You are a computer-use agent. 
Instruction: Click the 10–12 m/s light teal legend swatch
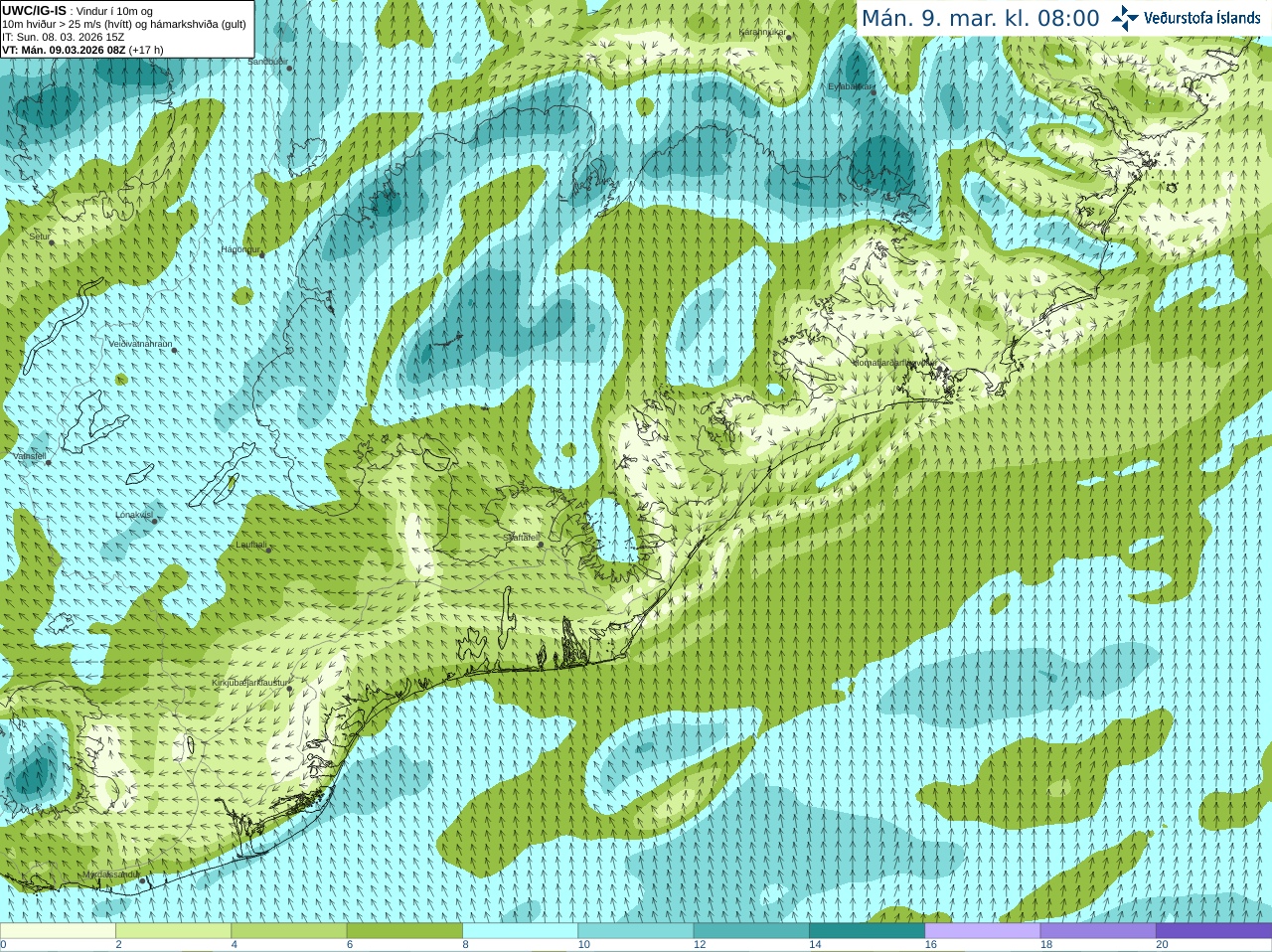(x=636, y=931)
